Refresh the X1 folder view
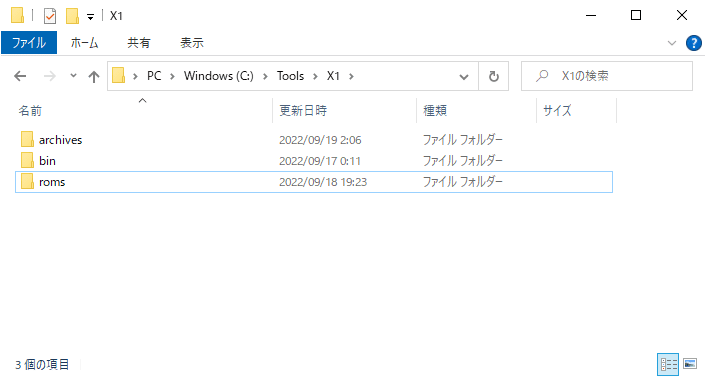 pos(494,77)
